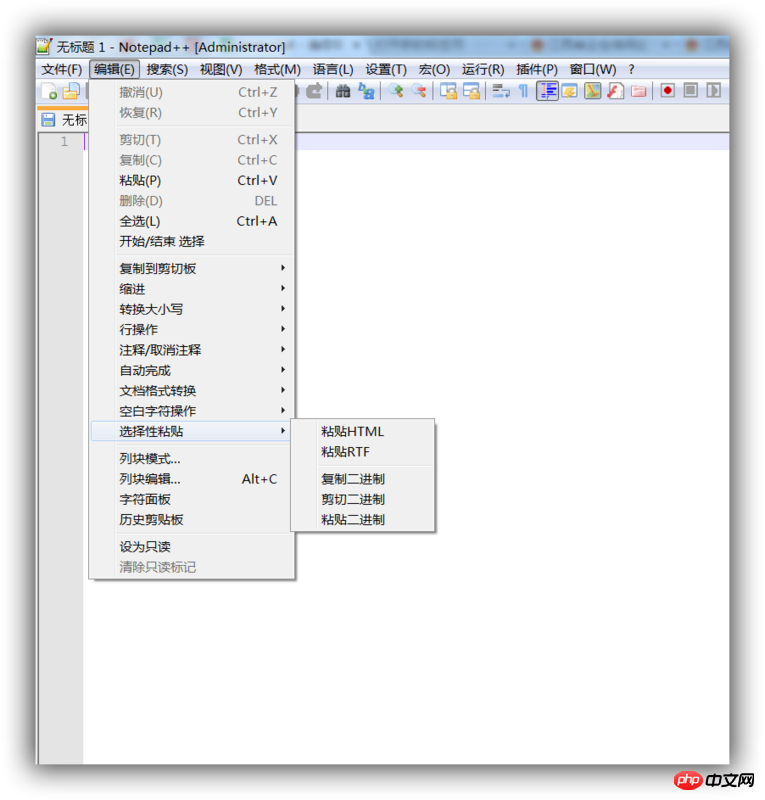Open the 搜索(S) menu
765x800 pixels.
[167, 69]
